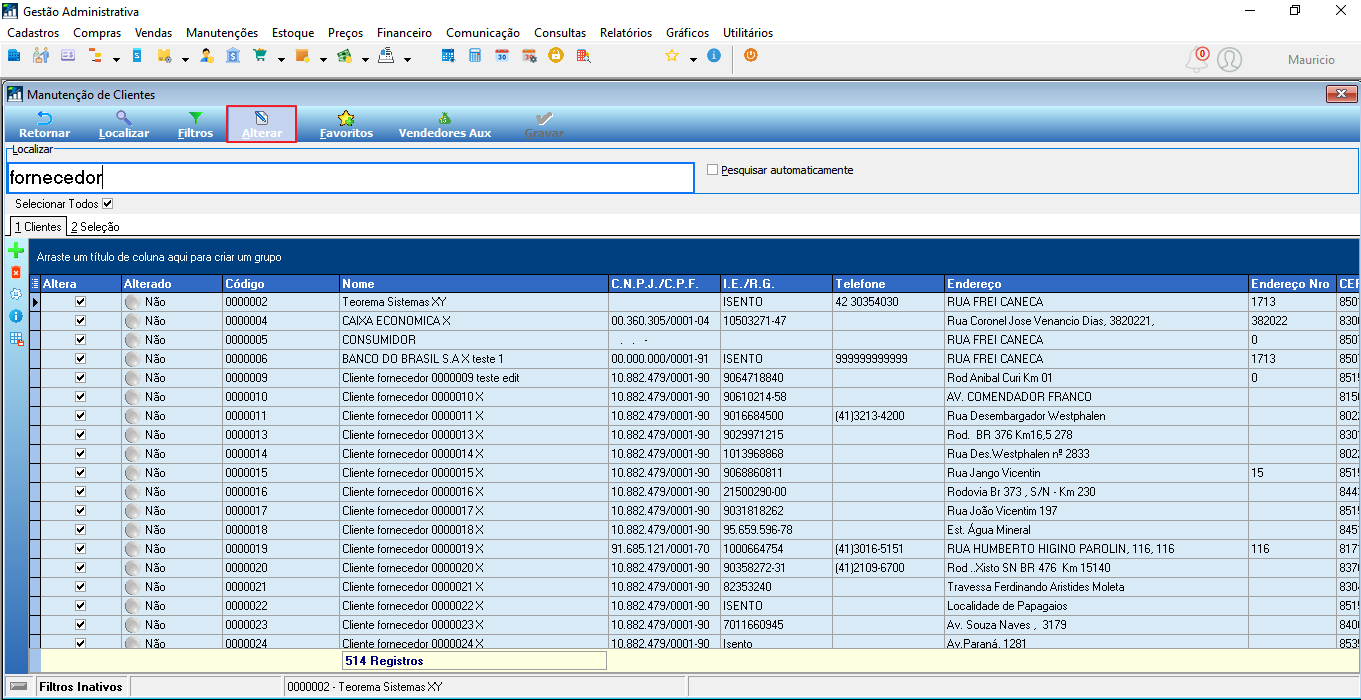
Task: Open the bank building toolbar icon
Action: point(233,56)
